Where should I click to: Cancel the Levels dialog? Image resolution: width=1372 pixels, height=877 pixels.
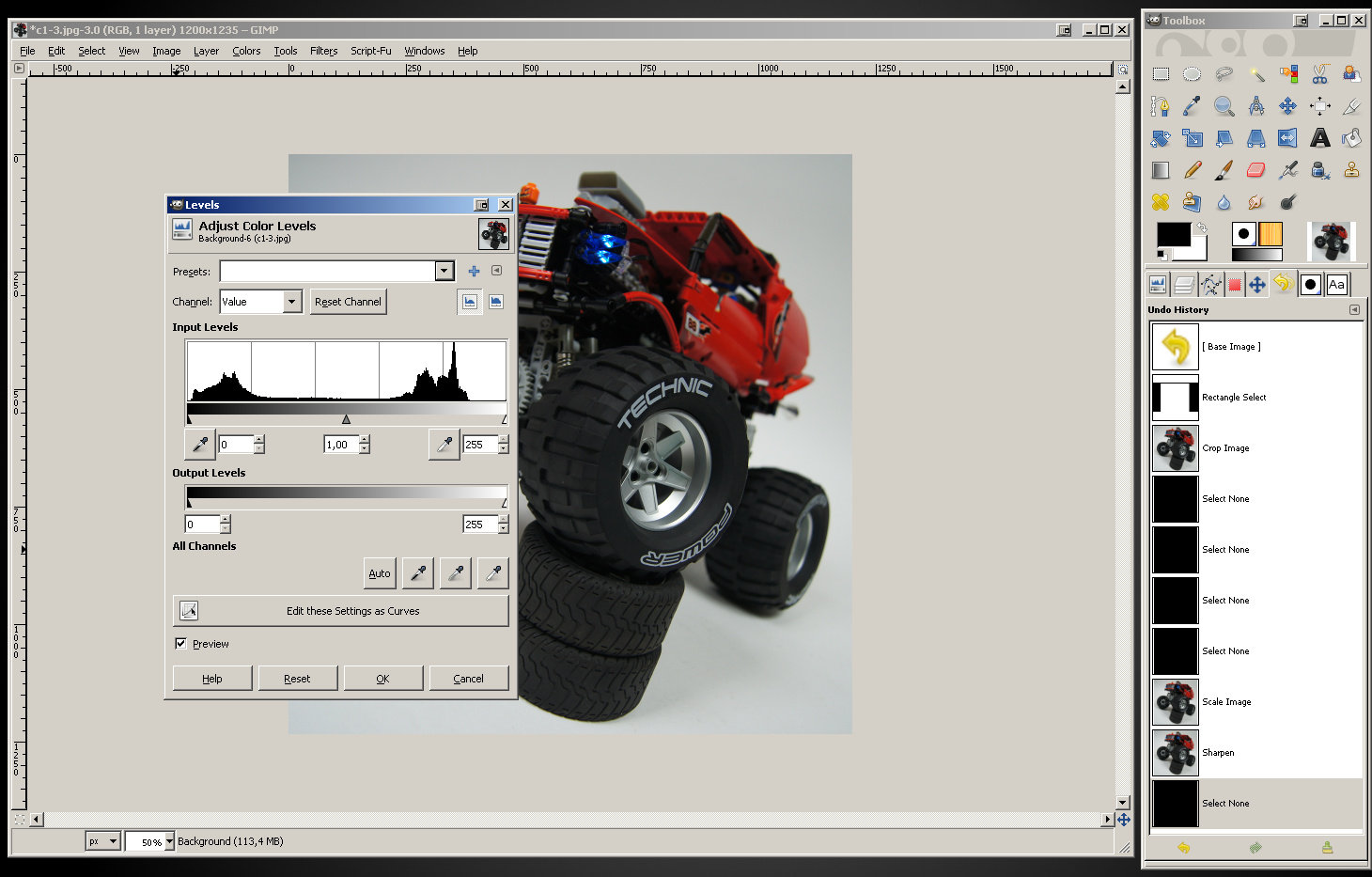[468, 679]
